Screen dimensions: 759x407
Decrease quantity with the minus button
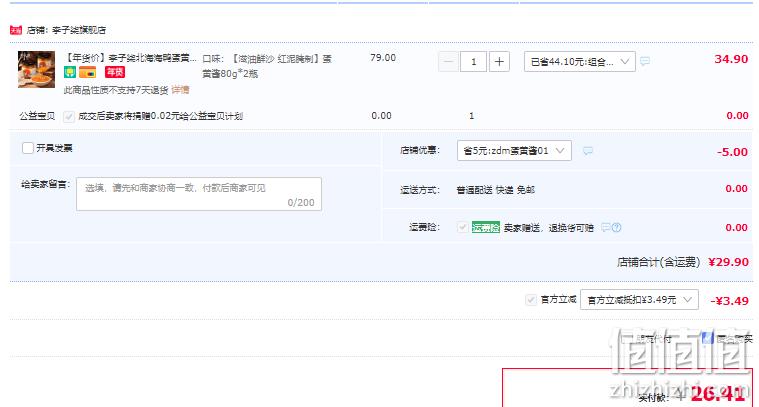(x=448, y=62)
